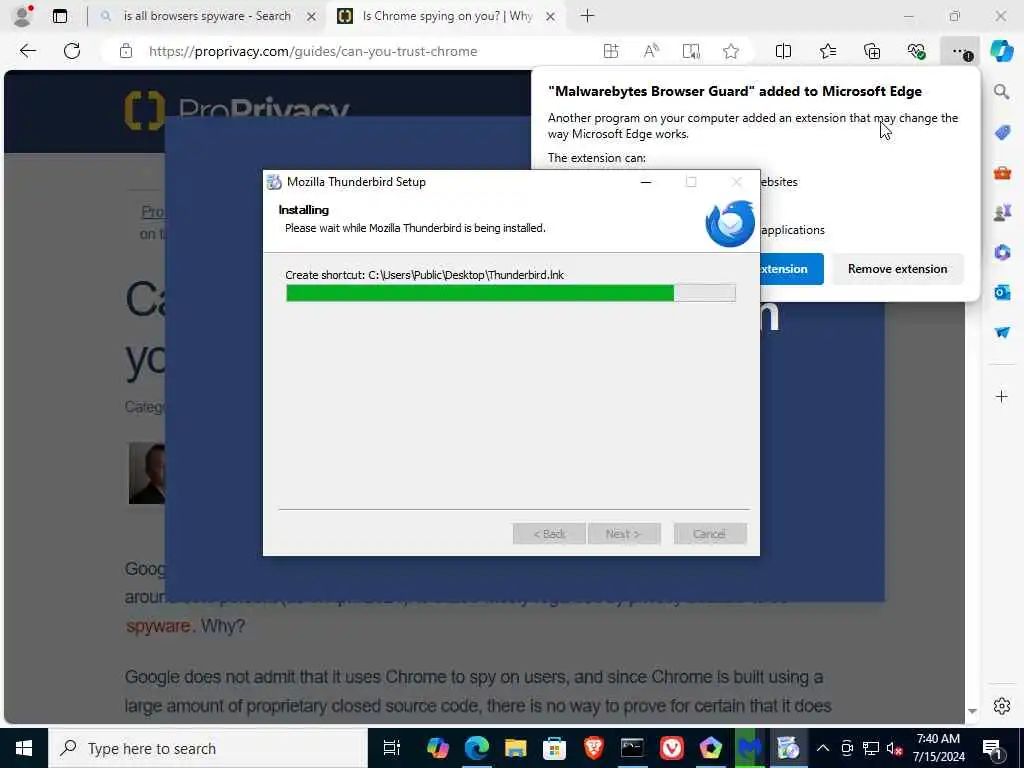The image size is (1024, 768).
Task: Open the sidebar paper plane Drop icon
Action: [1002, 332]
